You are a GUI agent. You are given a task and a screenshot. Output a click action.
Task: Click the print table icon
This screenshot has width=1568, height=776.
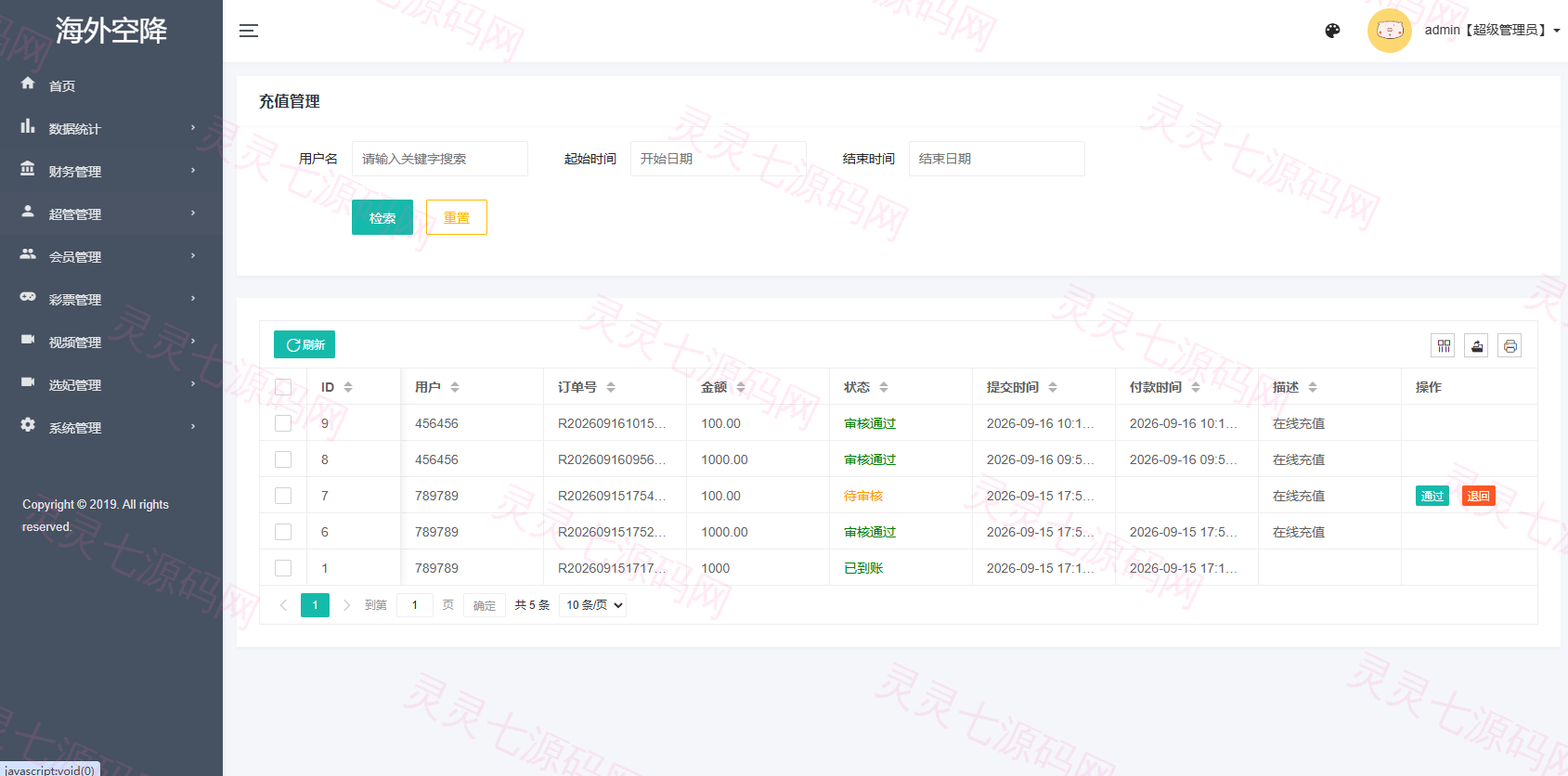coord(1510,346)
